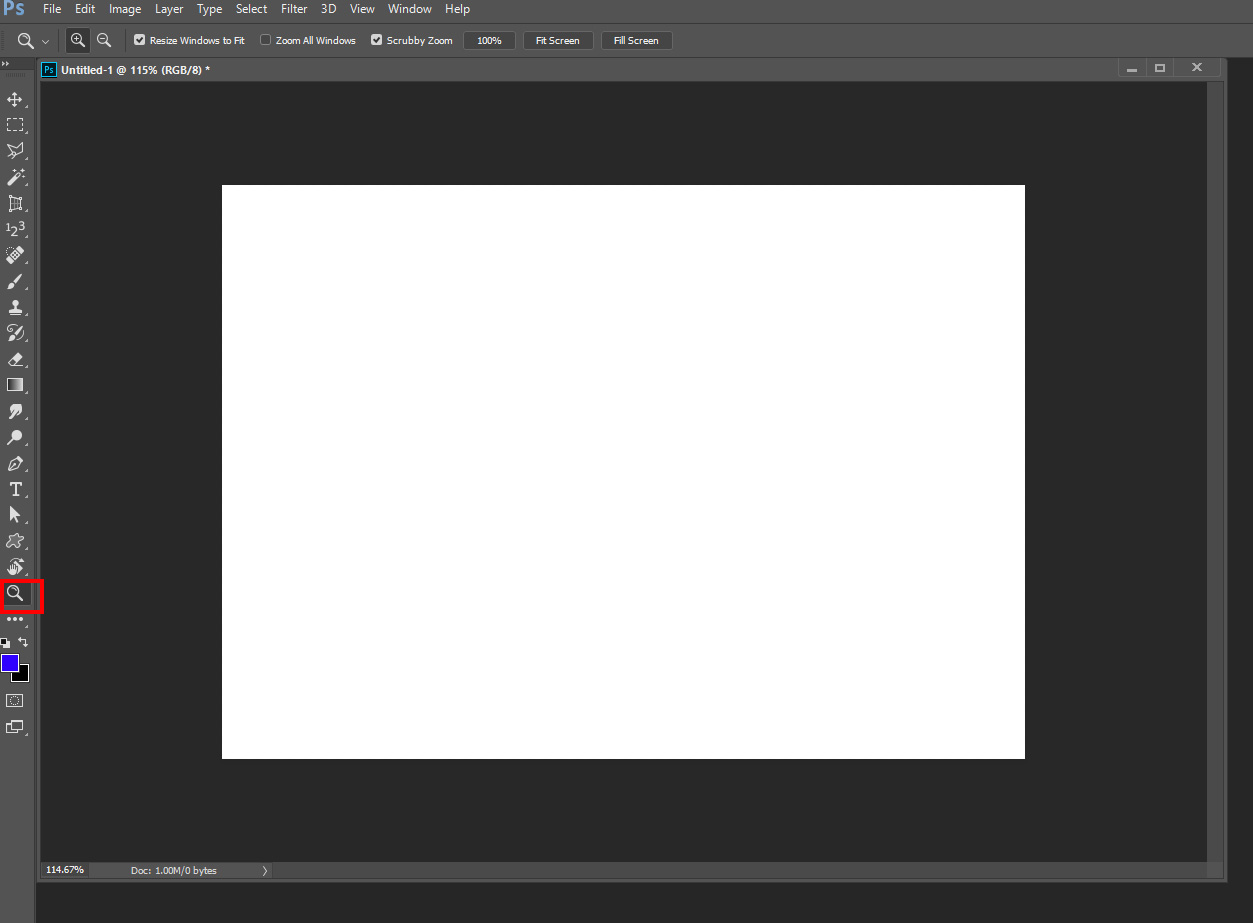
Task: Select the Zoom In mode in options bar
Action: [x=77, y=40]
